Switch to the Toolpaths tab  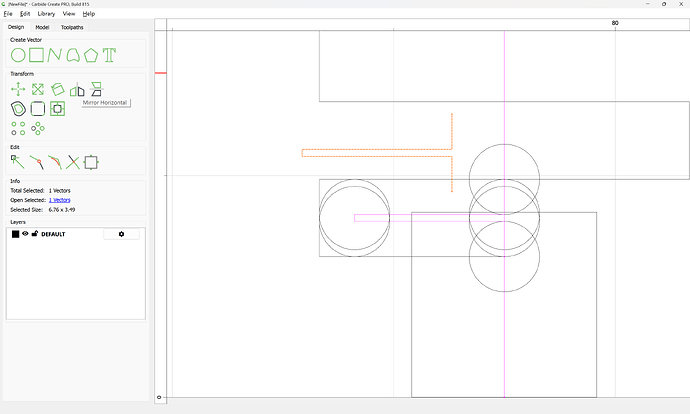point(72,27)
